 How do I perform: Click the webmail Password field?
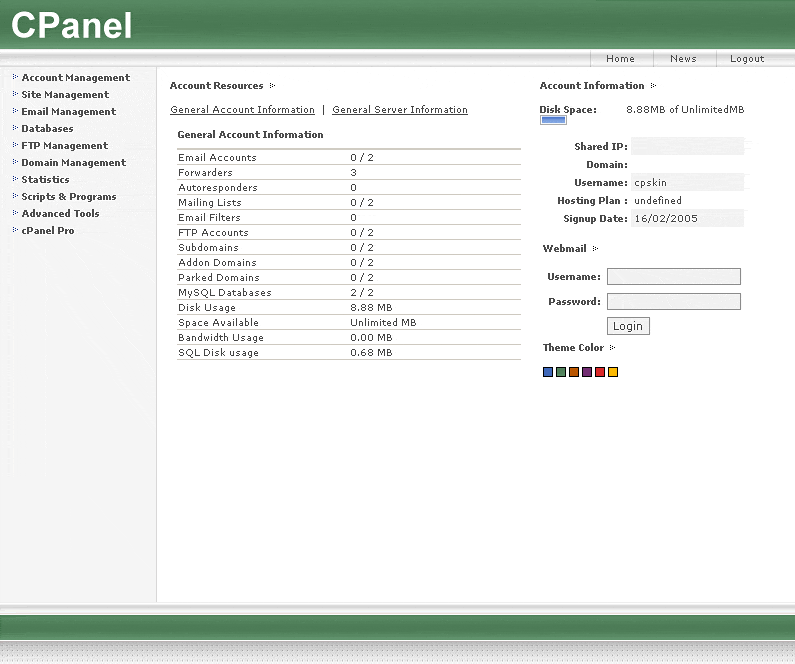(x=673, y=302)
